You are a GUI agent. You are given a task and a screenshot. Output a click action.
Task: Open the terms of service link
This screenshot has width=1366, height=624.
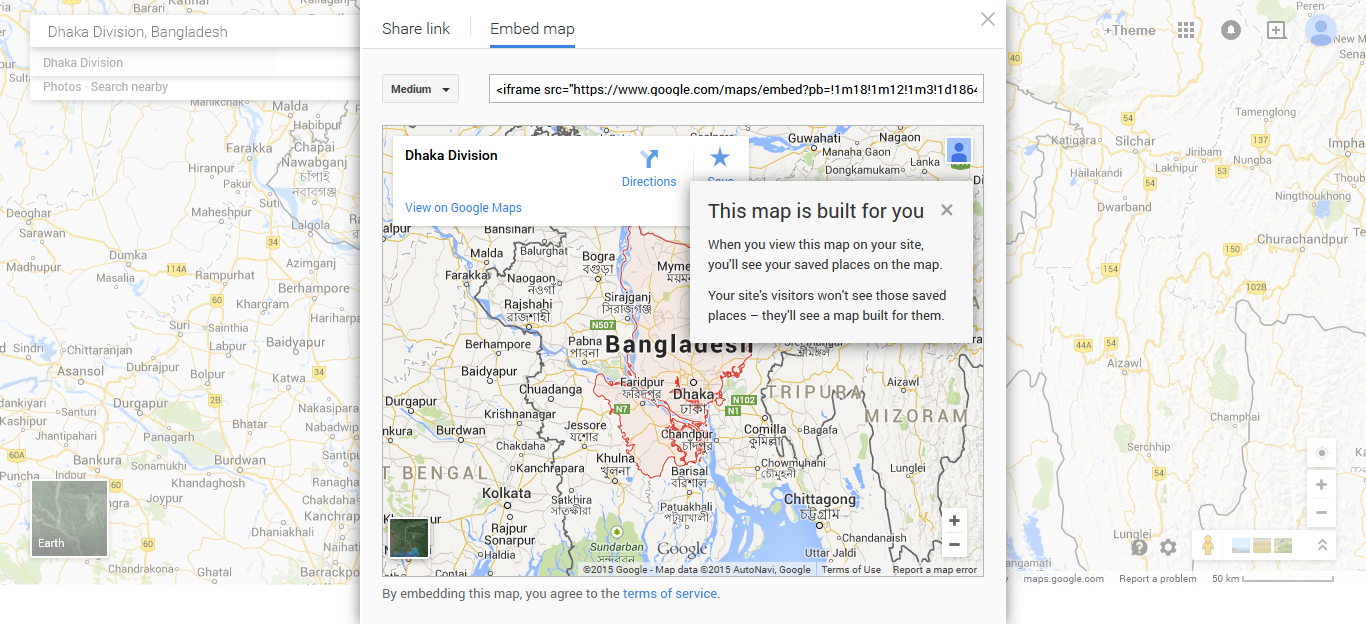pos(670,593)
